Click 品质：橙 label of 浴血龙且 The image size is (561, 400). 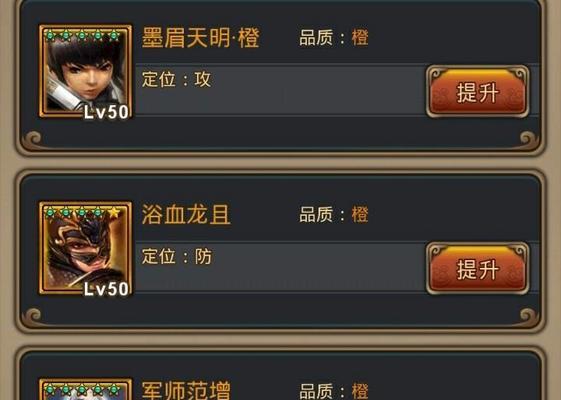tap(334, 214)
